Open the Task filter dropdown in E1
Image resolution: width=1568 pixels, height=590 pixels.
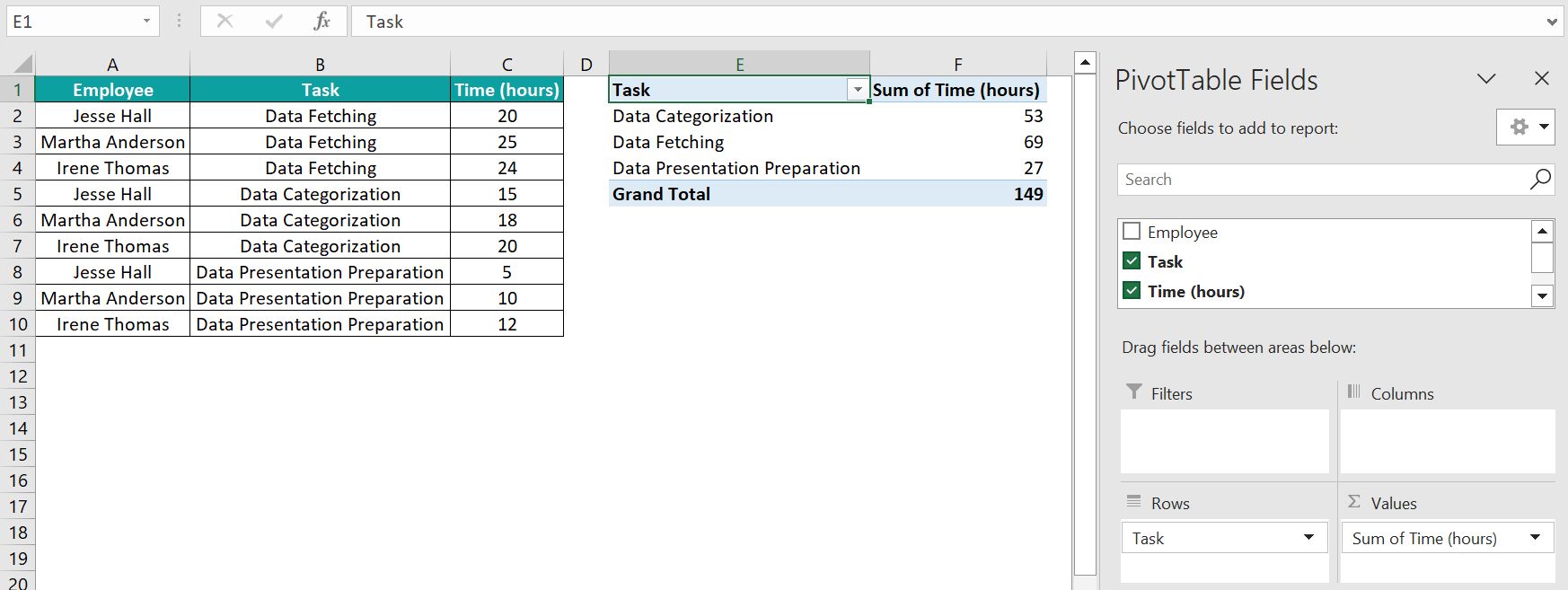(858, 90)
